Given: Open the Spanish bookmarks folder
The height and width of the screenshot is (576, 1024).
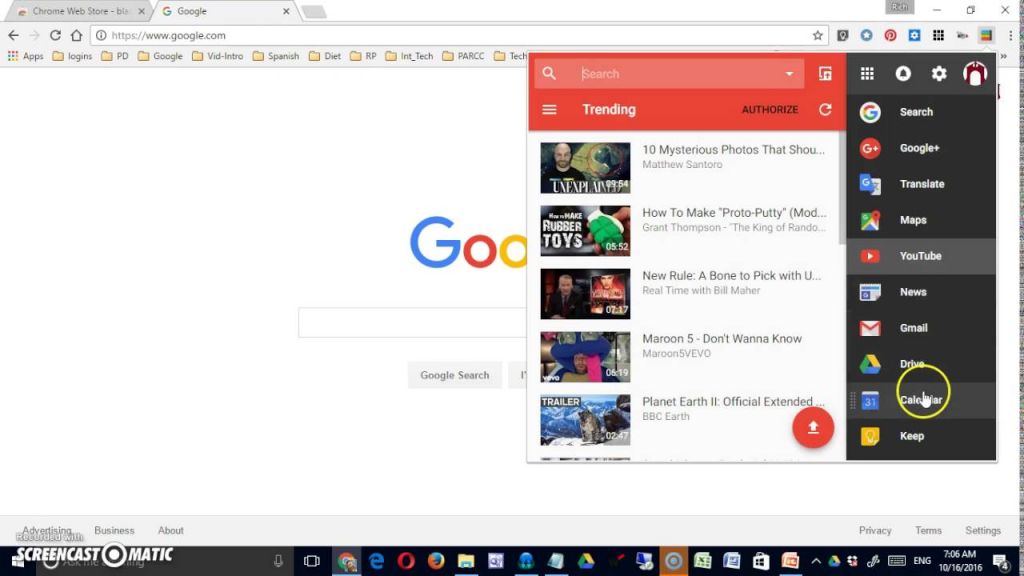Looking at the screenshot, I should [276, 56].
